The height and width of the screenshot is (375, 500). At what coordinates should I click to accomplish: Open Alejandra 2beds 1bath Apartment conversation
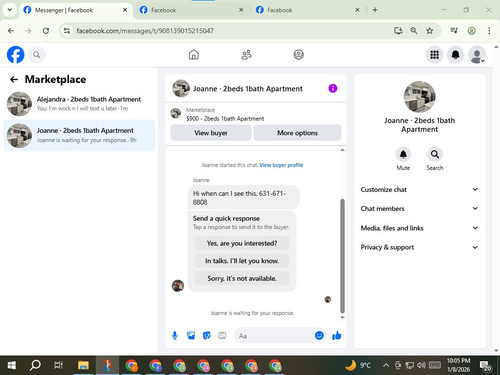pyautogui.click(x=79, y=104)
